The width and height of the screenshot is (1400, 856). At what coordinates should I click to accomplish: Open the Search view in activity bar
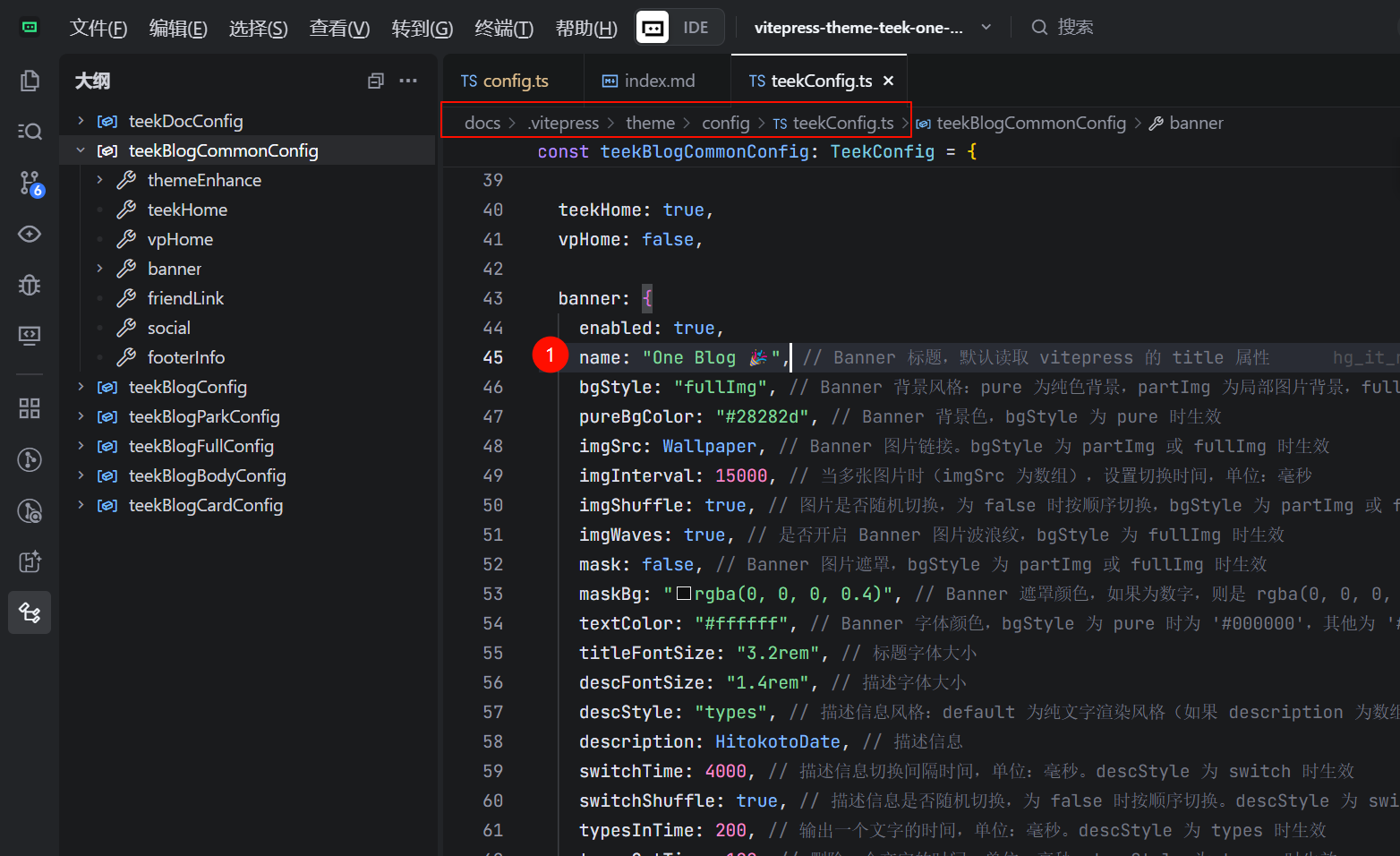coord(30,132)
